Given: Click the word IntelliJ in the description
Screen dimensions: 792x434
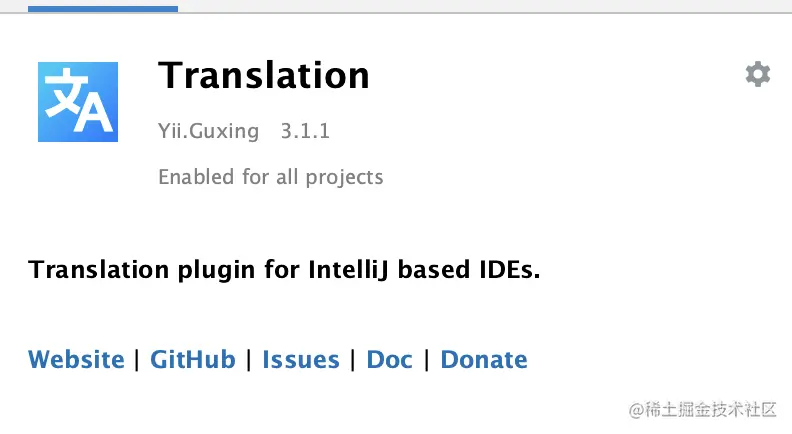Looking at the screenshot, I should tap(348, 270).
